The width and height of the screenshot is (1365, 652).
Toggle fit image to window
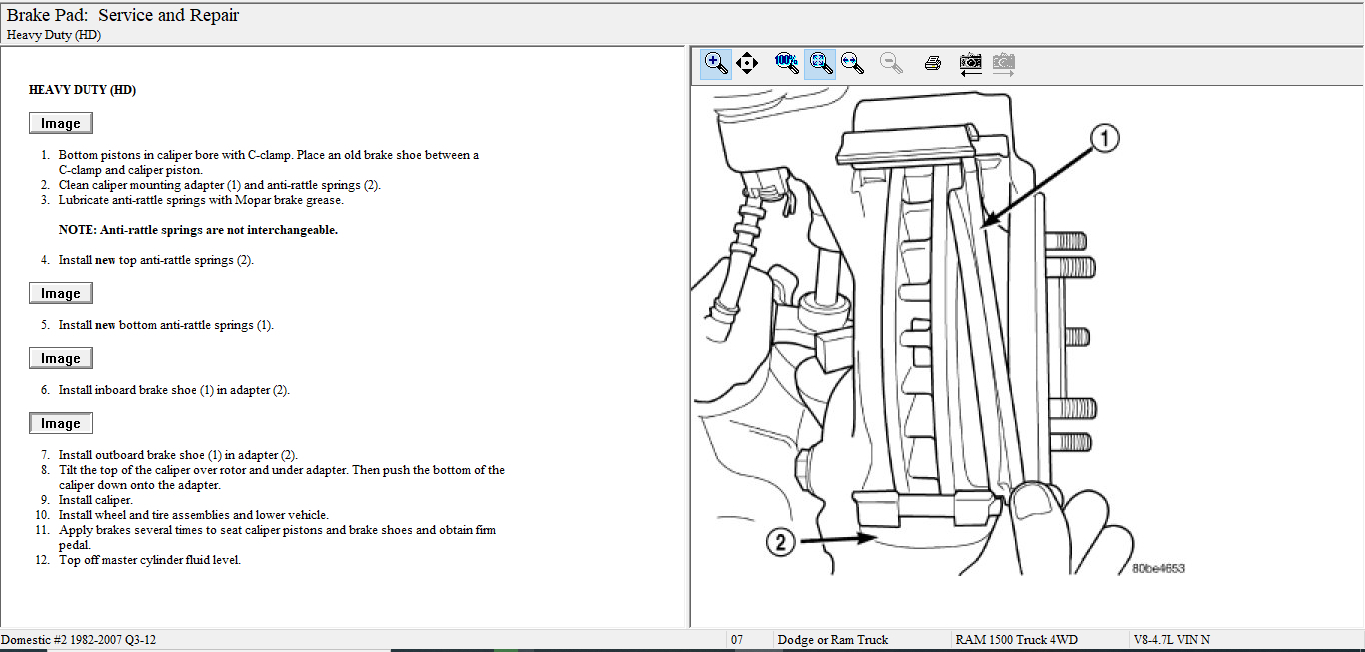point(820,63)
